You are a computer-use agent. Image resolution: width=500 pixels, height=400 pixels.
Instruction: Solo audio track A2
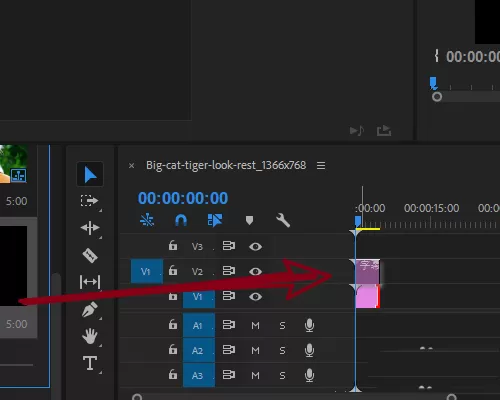(x=282, y=351)
